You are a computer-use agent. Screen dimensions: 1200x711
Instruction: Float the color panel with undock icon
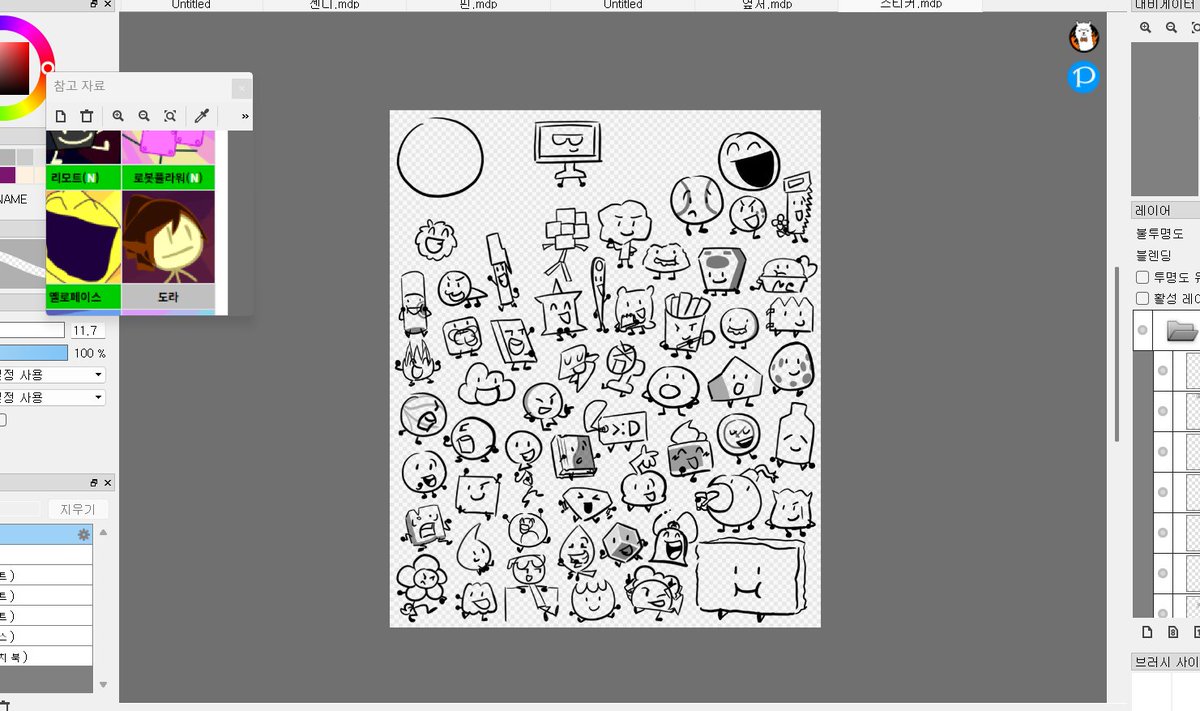(94, 5)
